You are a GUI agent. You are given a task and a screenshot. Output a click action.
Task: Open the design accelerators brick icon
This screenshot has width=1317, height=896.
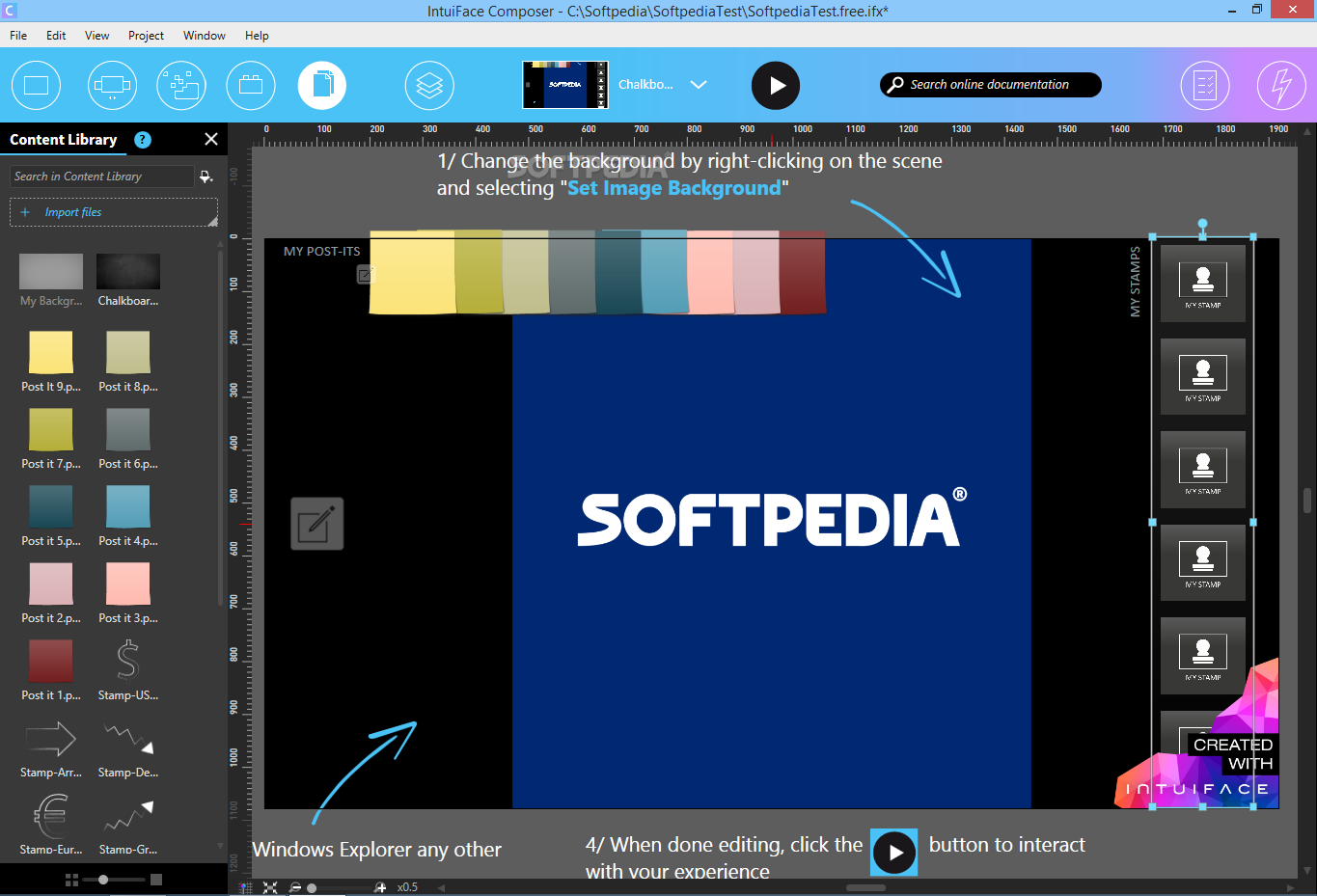pyautogui.click(x=251, y=85)
